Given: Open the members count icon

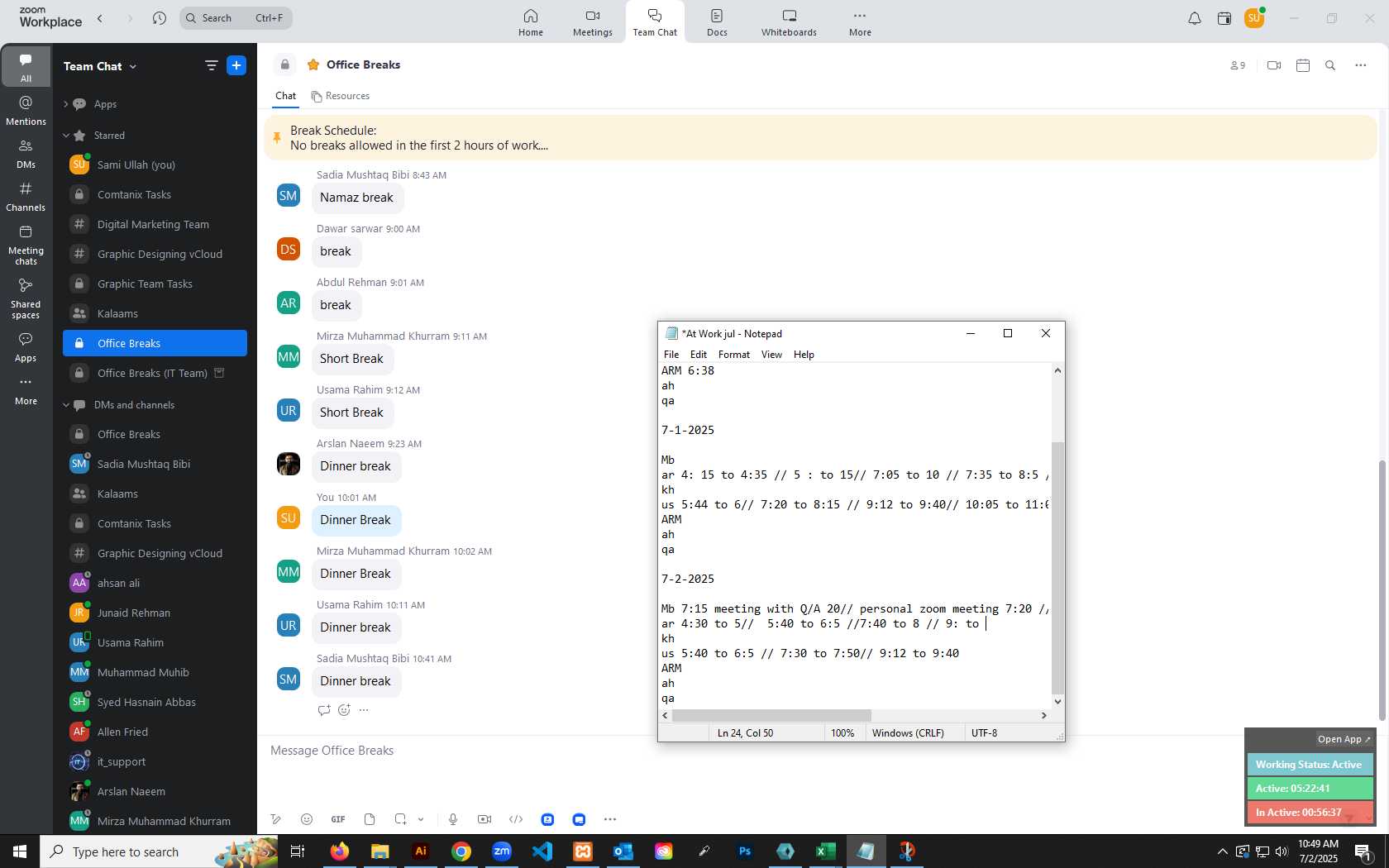Looking at the screenshot, I should click(x=1238, y=65).
